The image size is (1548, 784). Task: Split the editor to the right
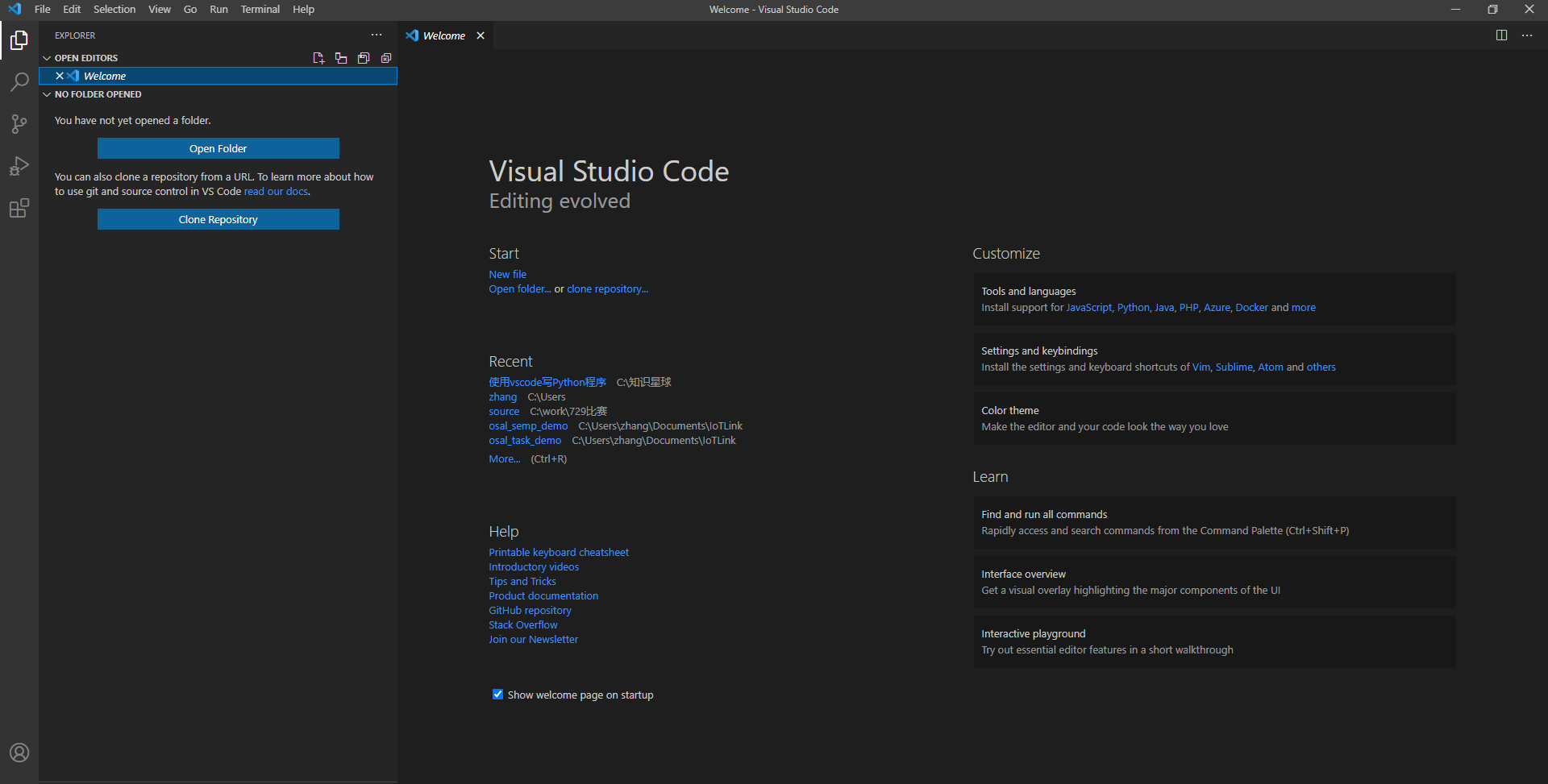(1501, 35)
